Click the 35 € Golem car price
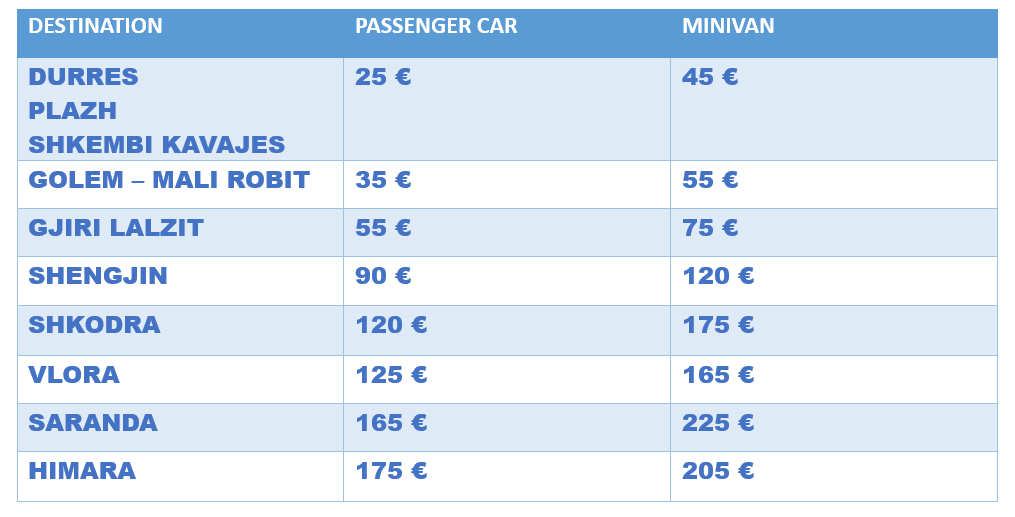The width and height of the screenshot is (1015, 517). 383,181
